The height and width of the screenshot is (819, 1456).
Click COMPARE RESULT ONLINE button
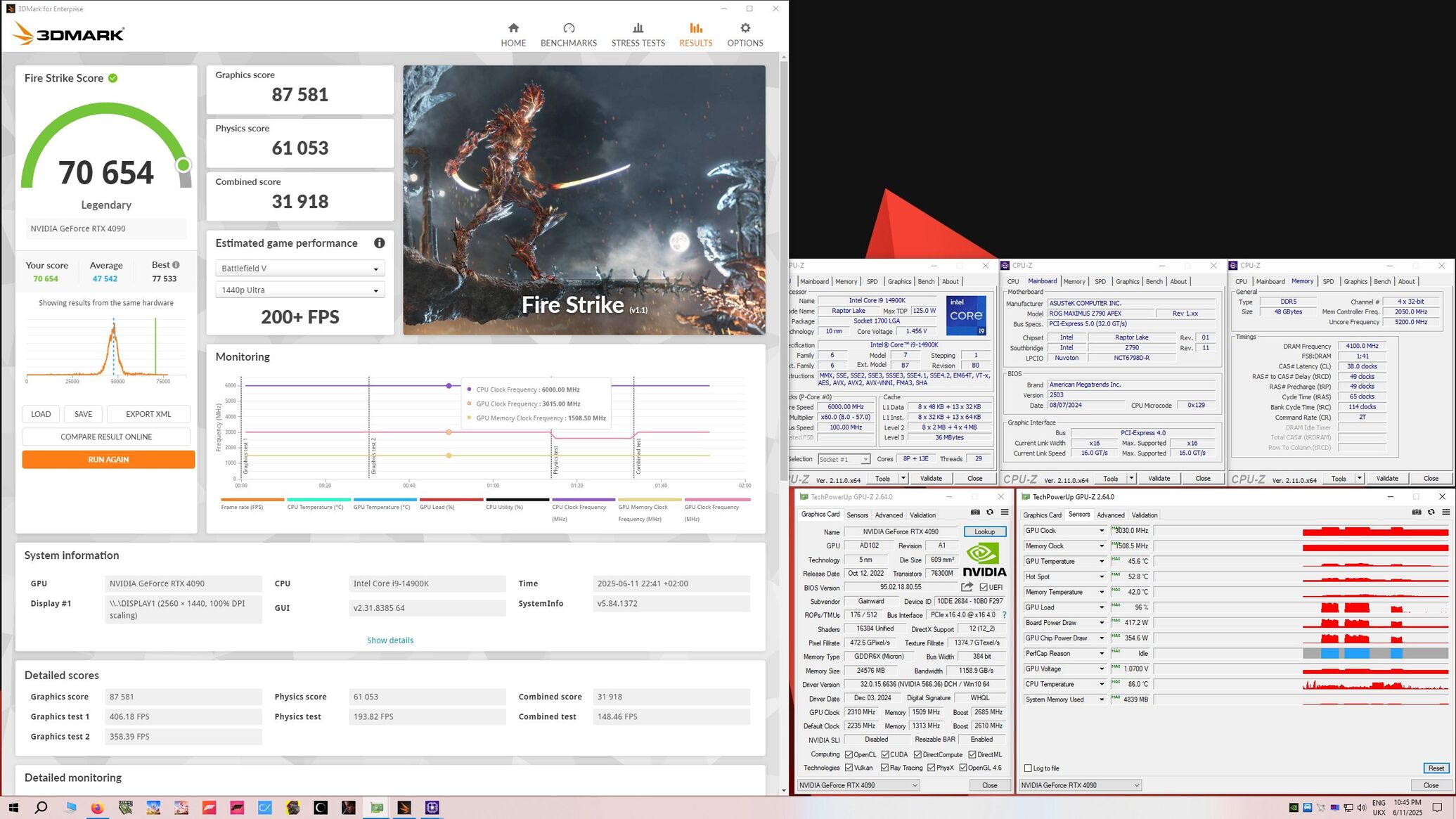[x=106, y=437]
